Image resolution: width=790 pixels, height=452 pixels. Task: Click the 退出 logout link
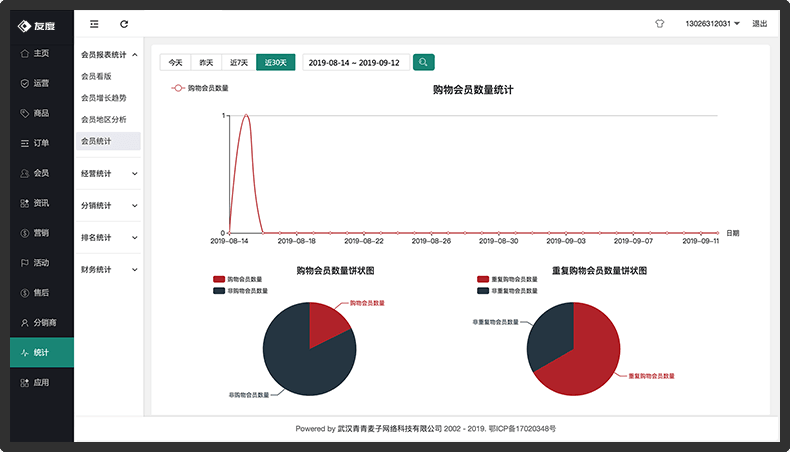point(759,24)
